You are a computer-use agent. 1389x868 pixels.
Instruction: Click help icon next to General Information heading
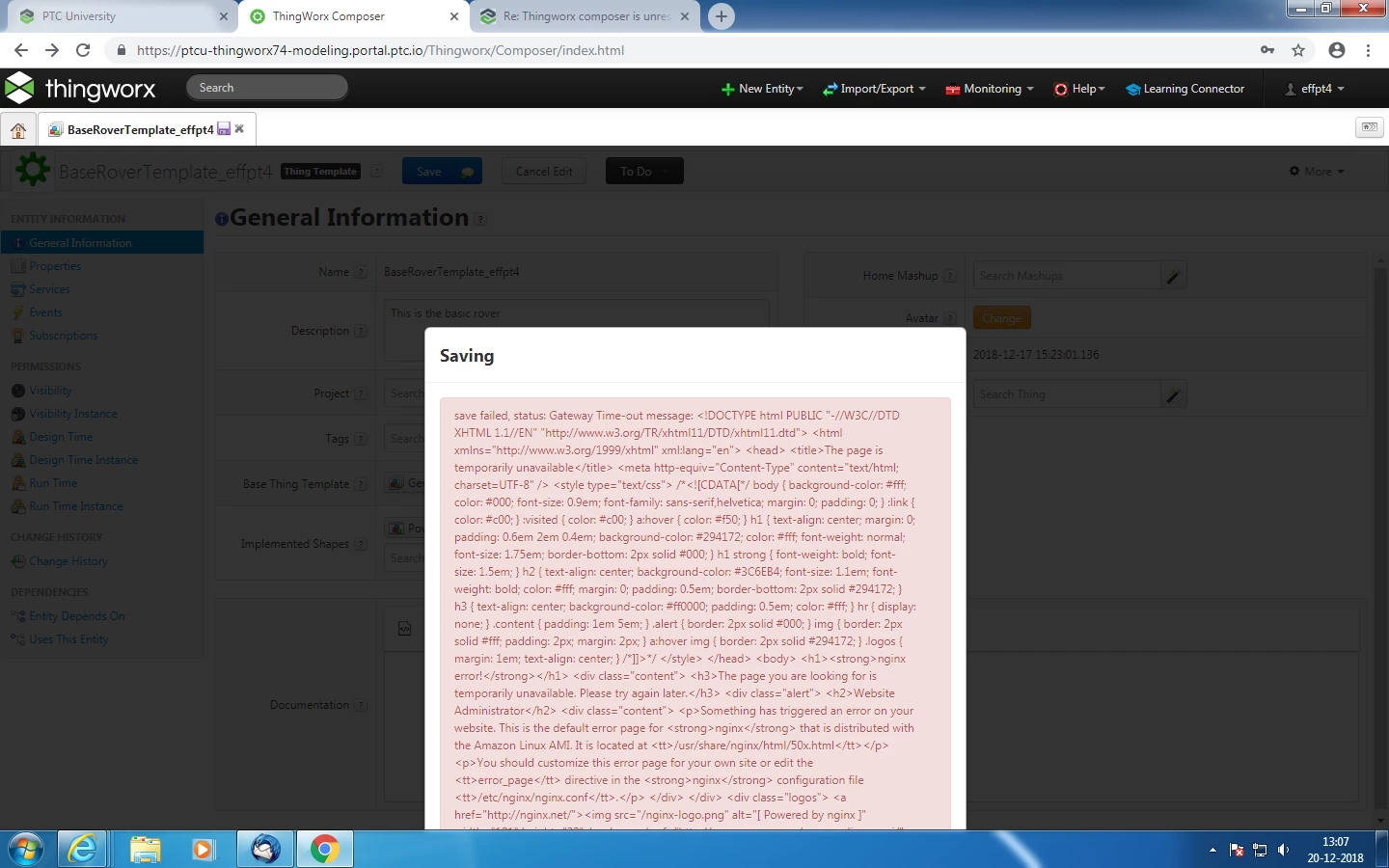(480, 220)
